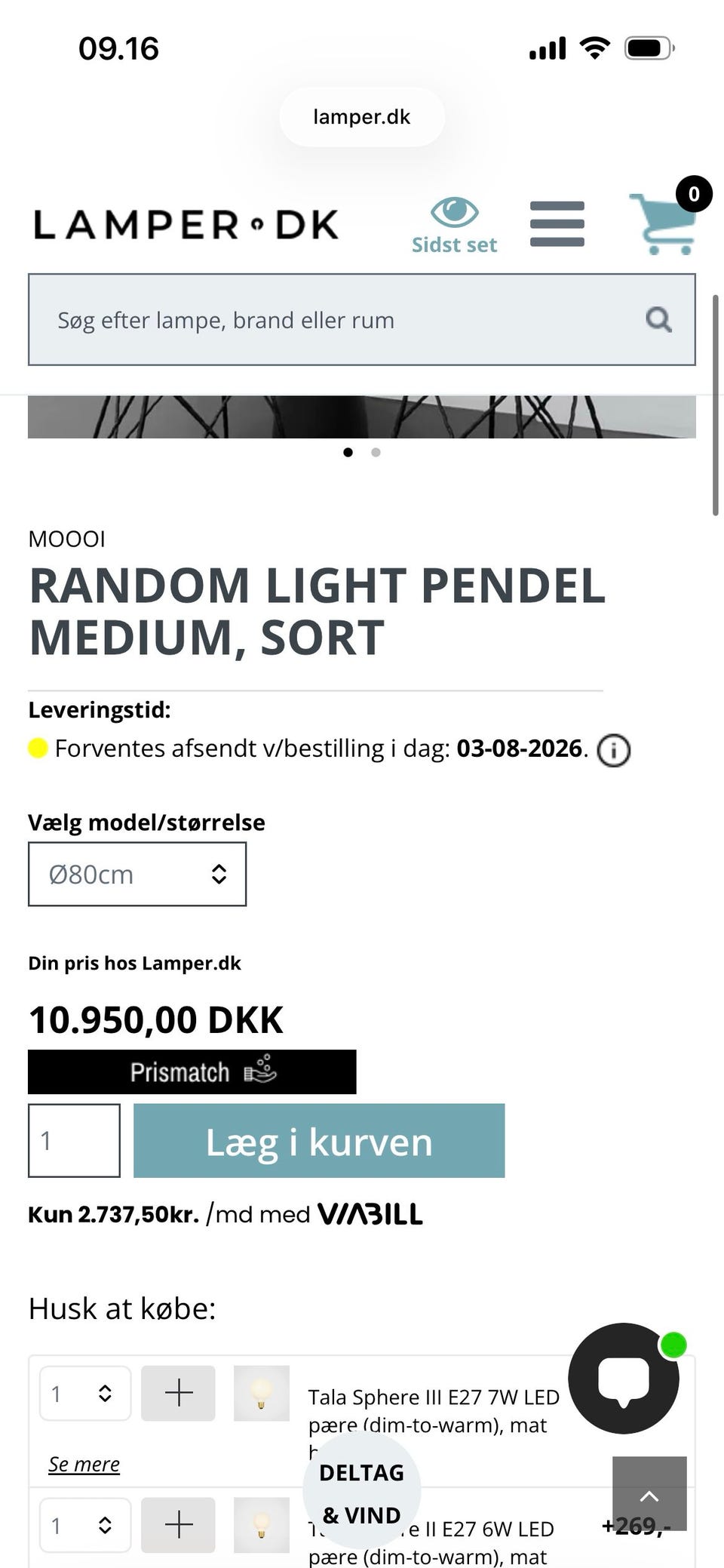Viewport: 724px width, 1568px height.
Task: Open the chat bubble widget
Action: (624, 1378)
